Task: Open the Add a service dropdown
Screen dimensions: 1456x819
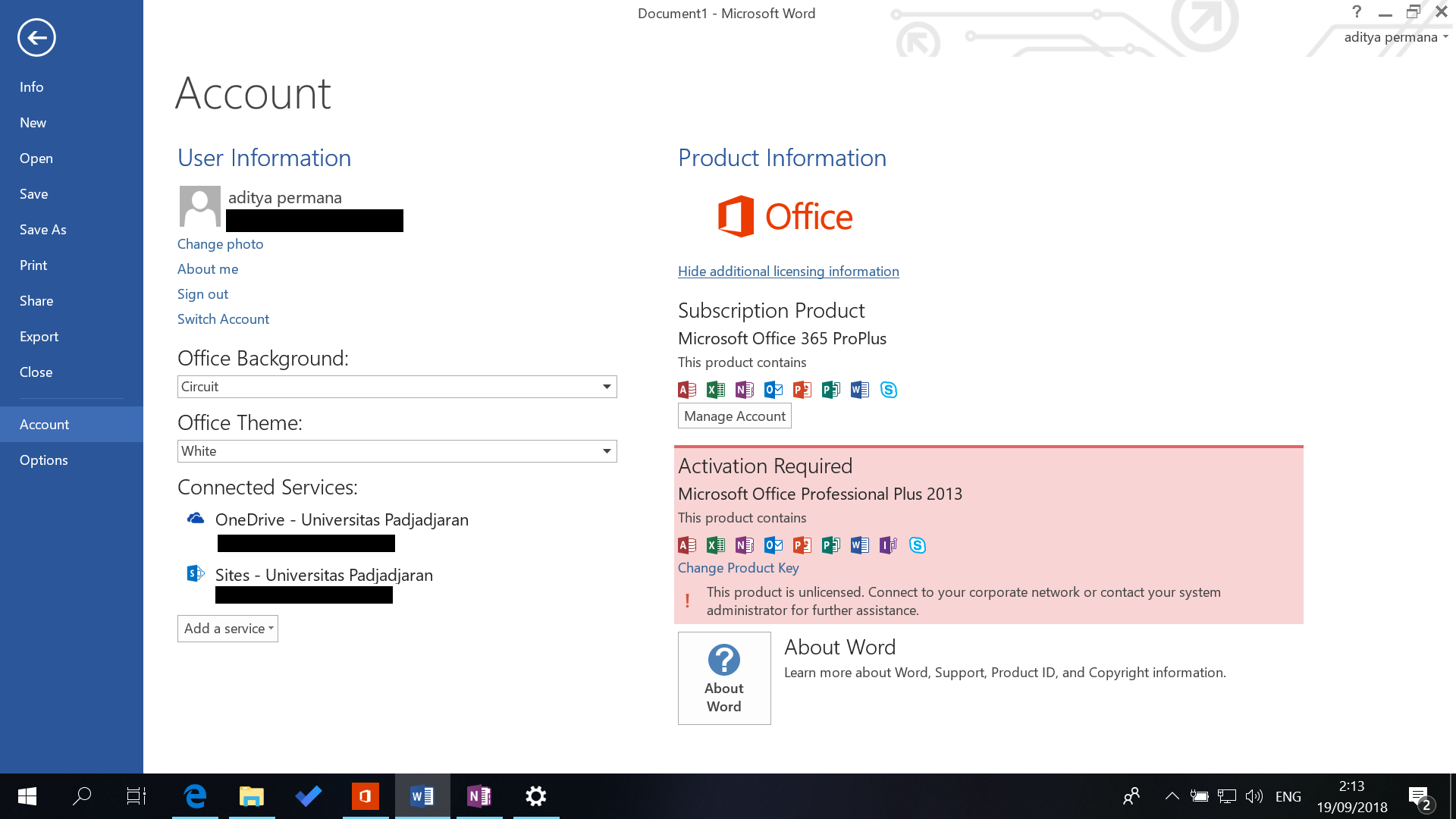Action: click(x=227, y=628)
